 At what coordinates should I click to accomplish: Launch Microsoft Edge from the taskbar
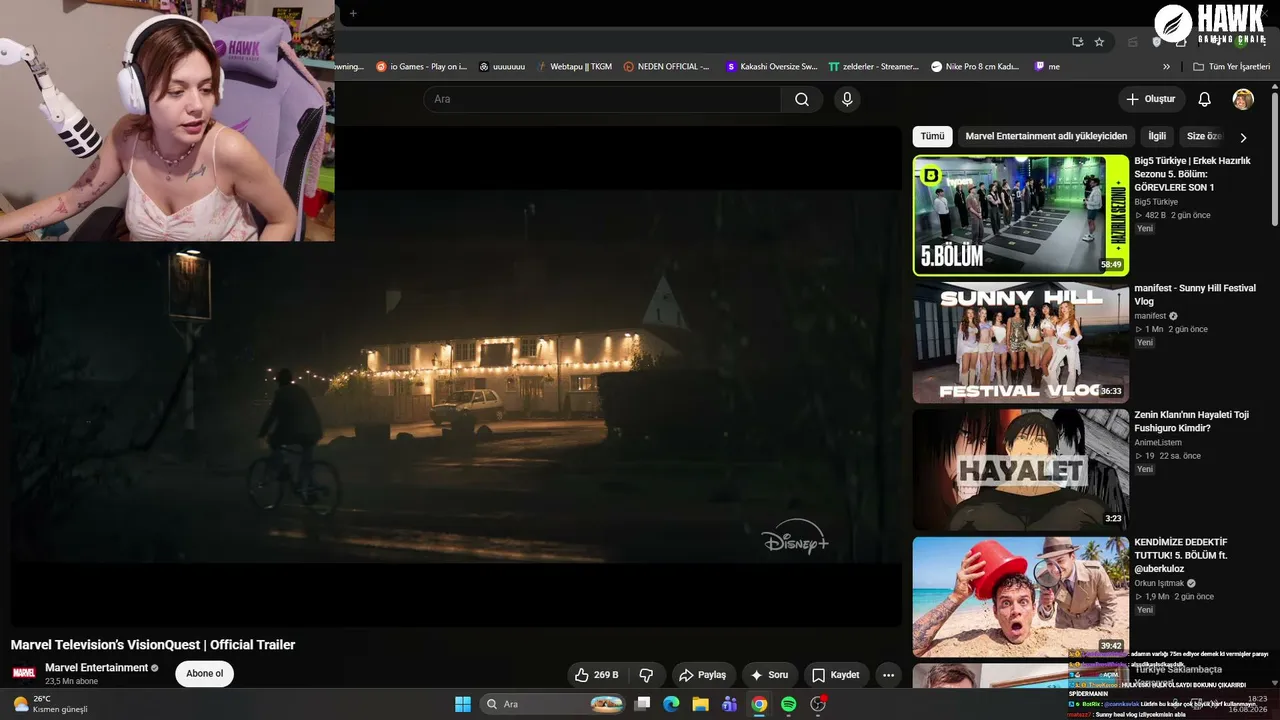[x=672, y=704]
